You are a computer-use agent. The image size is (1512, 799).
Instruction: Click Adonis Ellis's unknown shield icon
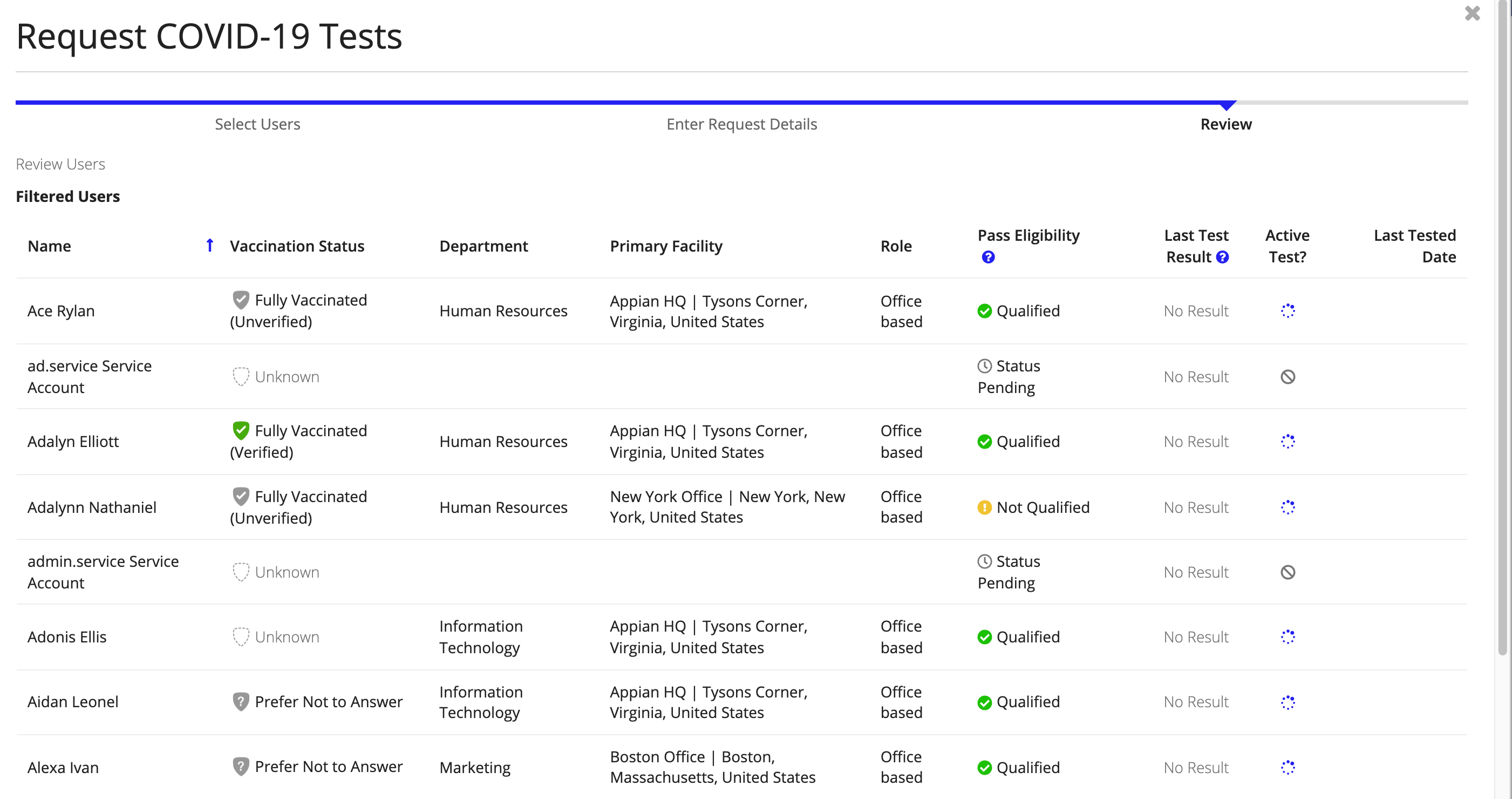tap(241, 637)
